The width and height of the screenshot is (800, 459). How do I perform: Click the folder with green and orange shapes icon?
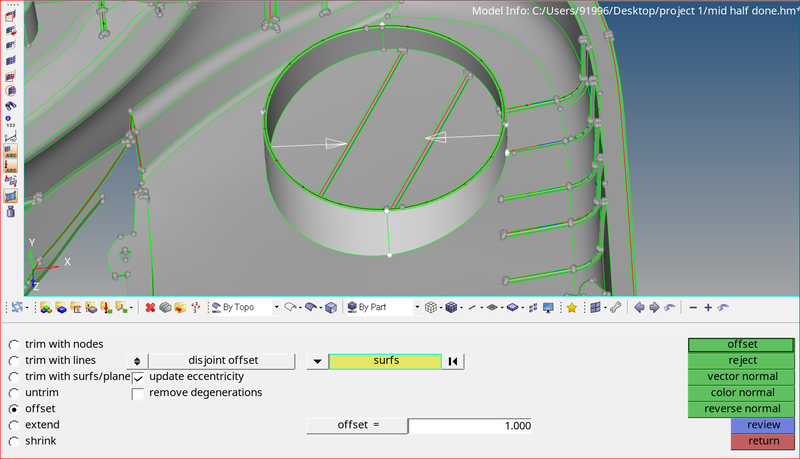point(46,308)
